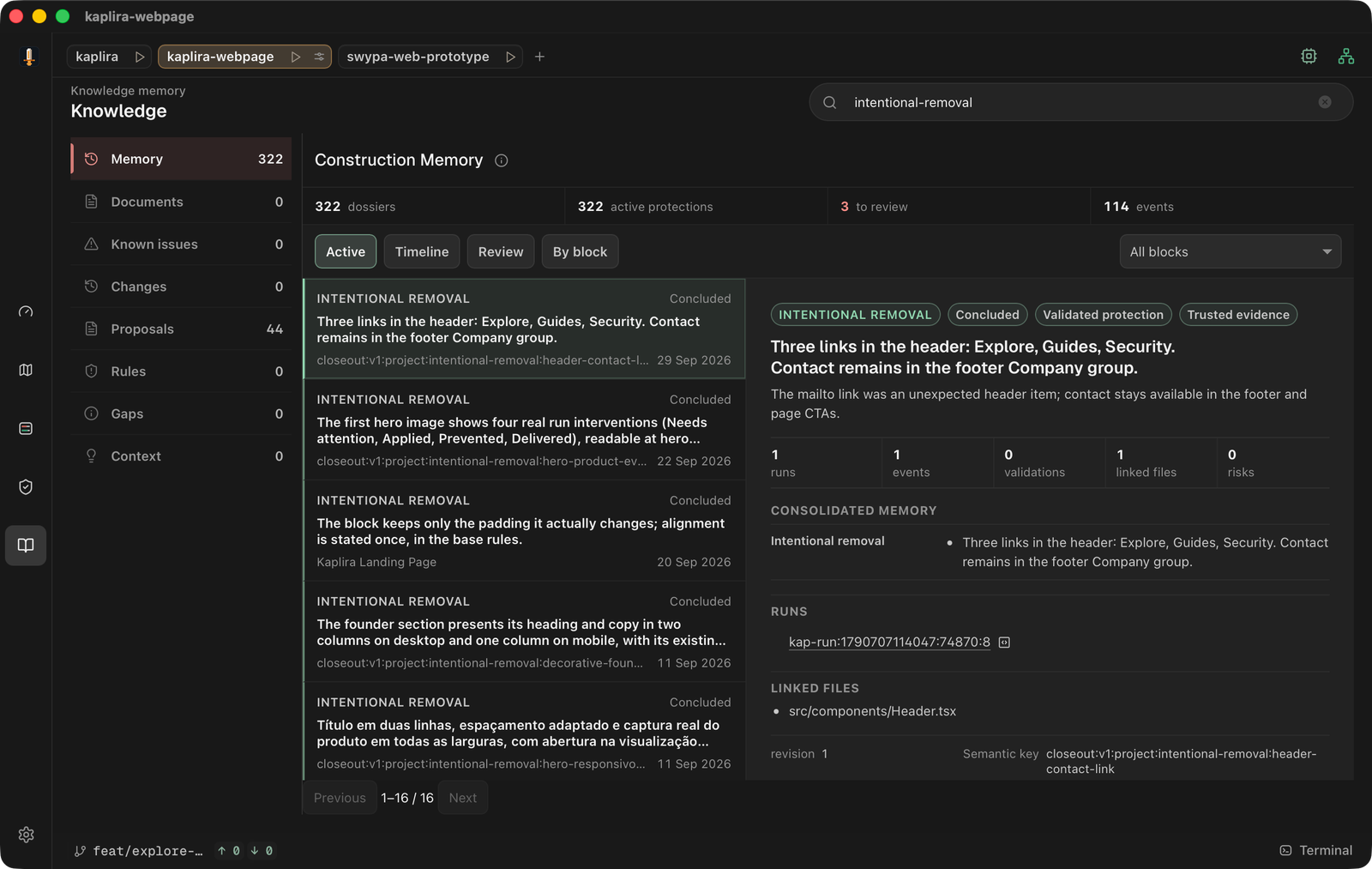The image size is (1372, 869).
Task: Click the Next pagination button
Action: (x=463, y=798)
